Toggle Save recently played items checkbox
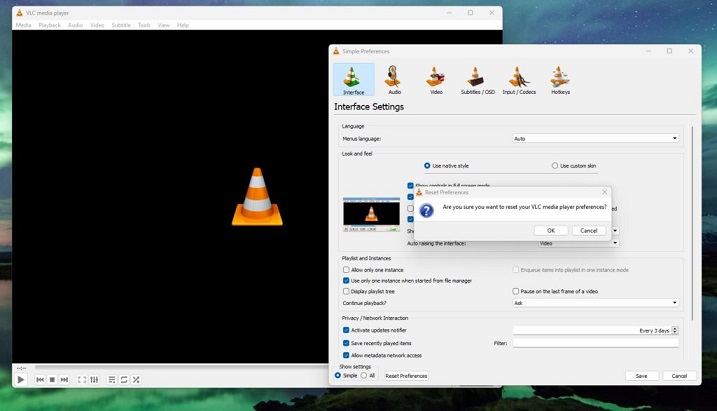 click(x=346, y=343)
